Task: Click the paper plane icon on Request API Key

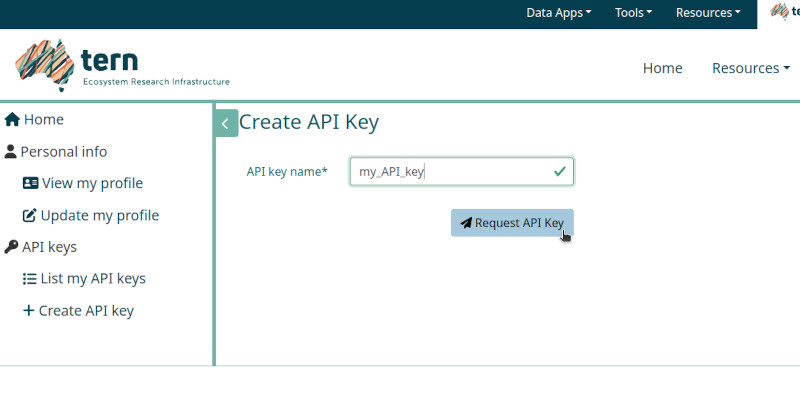Action: click(466, 223)
